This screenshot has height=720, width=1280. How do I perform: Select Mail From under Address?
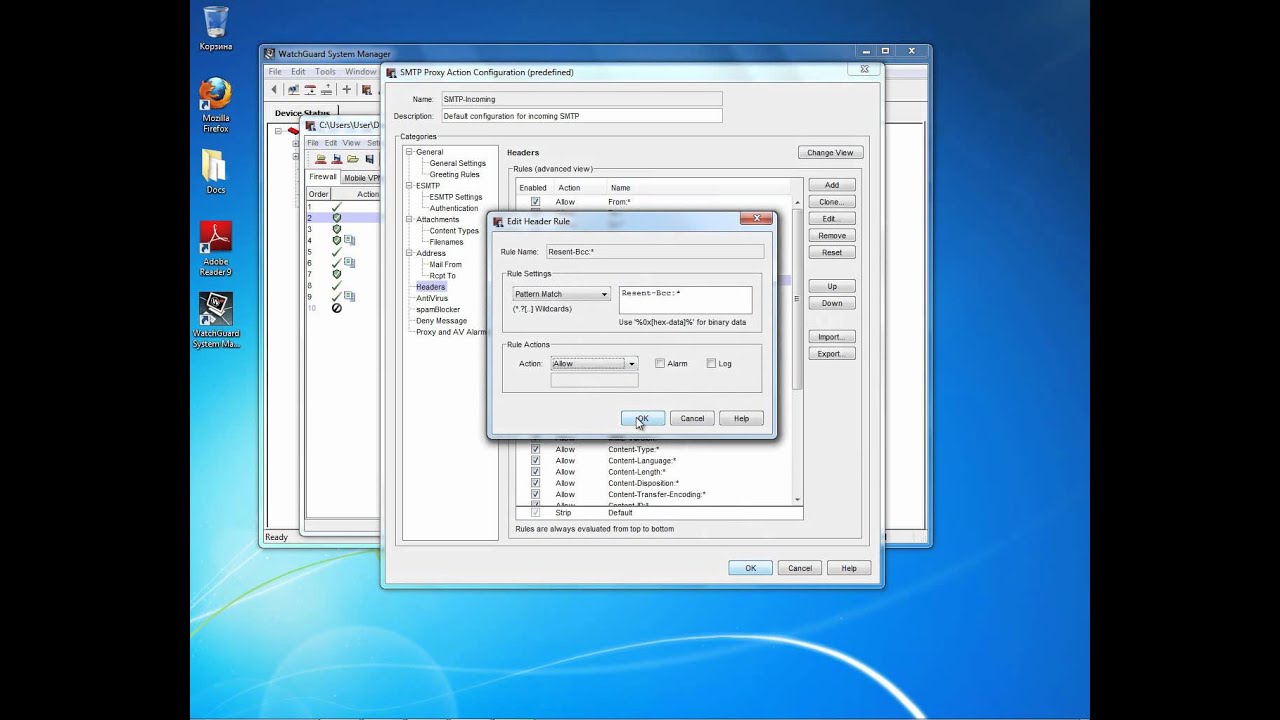click(x=445, y=265)
